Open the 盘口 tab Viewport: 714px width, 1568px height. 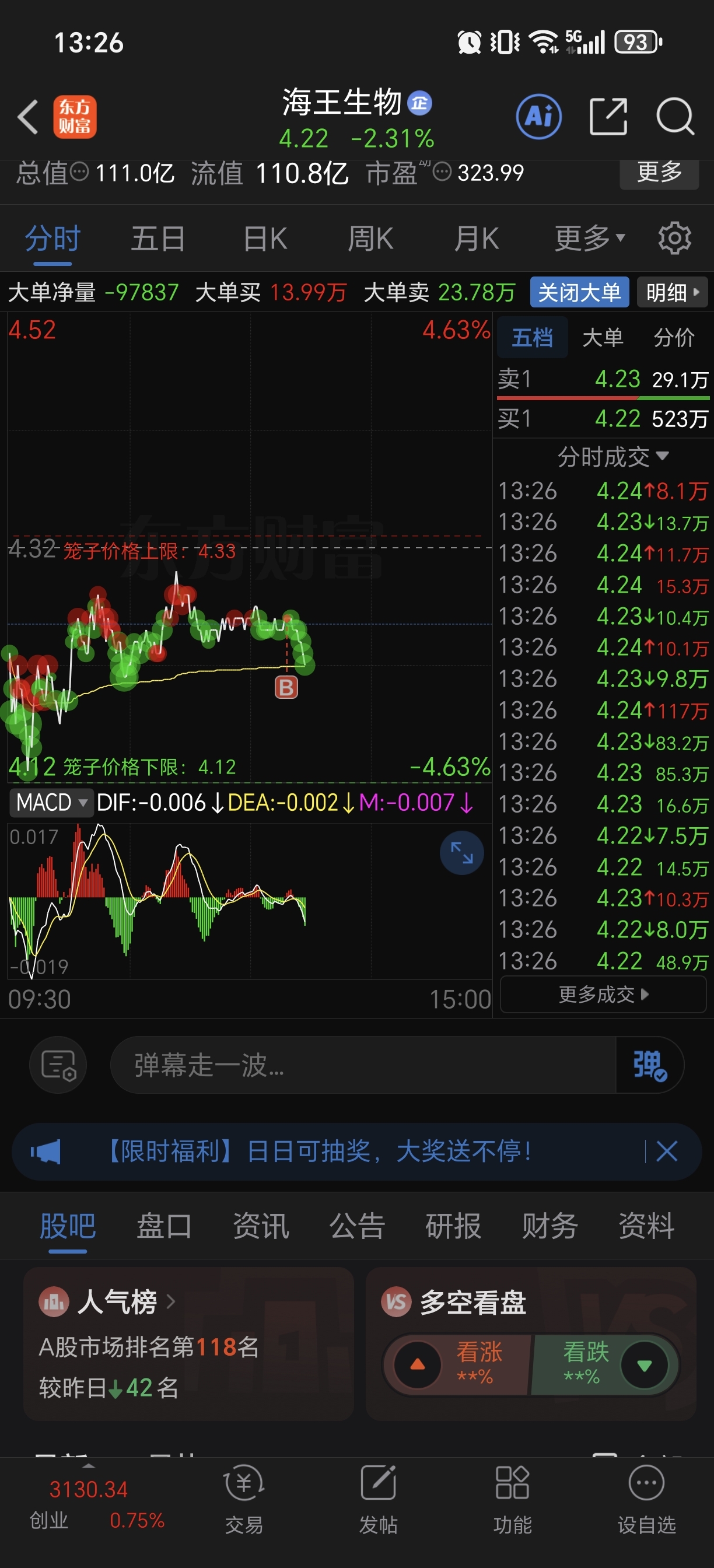164,1226
